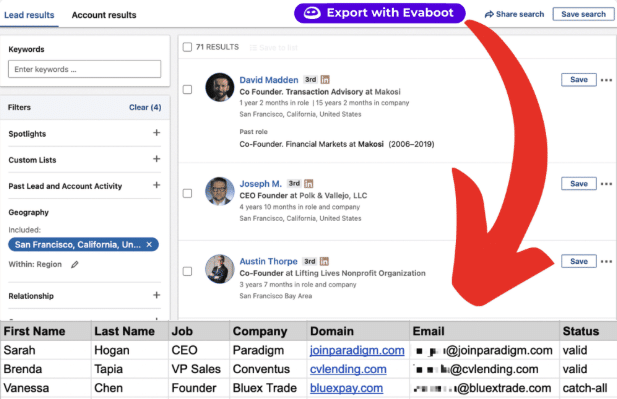Clear all four filters

coord(145,107)
